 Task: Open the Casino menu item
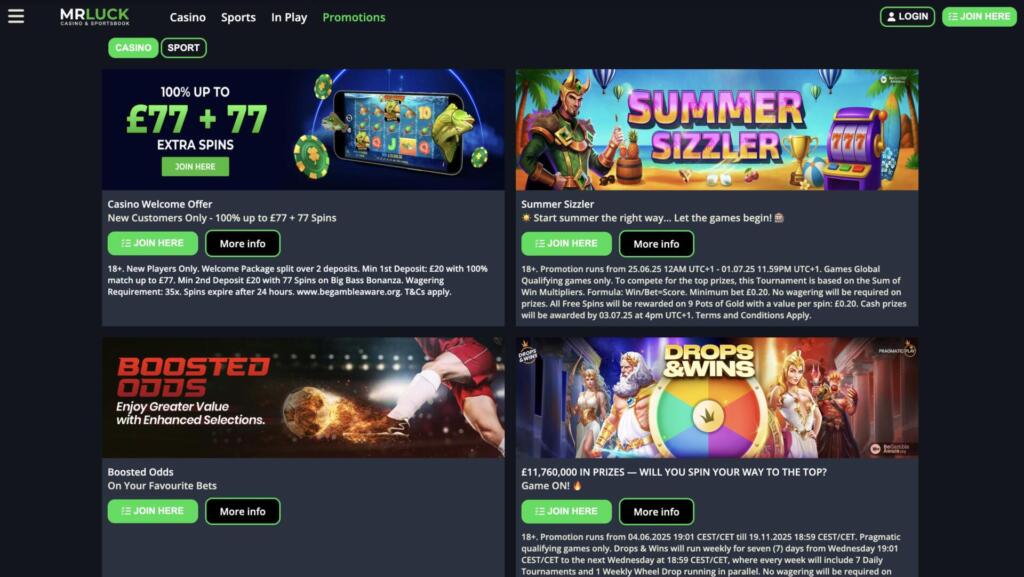click(x=187, y=18)
